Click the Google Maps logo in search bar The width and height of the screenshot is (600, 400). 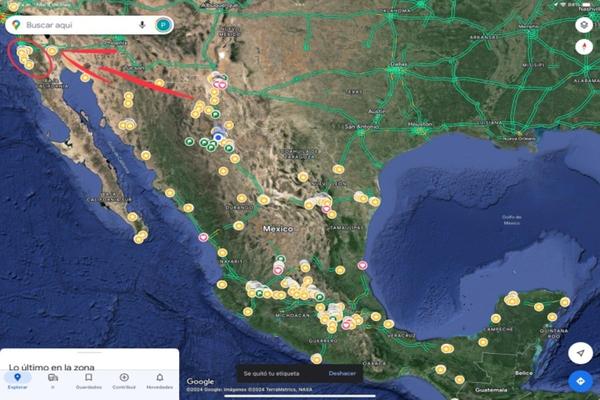point(17,24)
